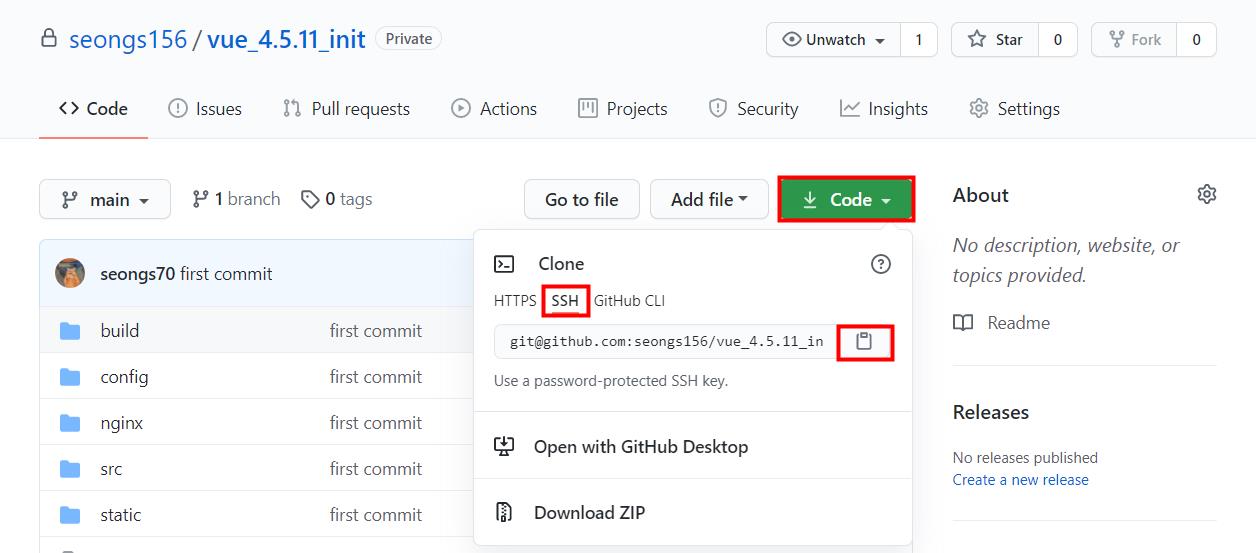Click the star count 0
This screenshot has width=1256, height=553.
pos(1057,40)
